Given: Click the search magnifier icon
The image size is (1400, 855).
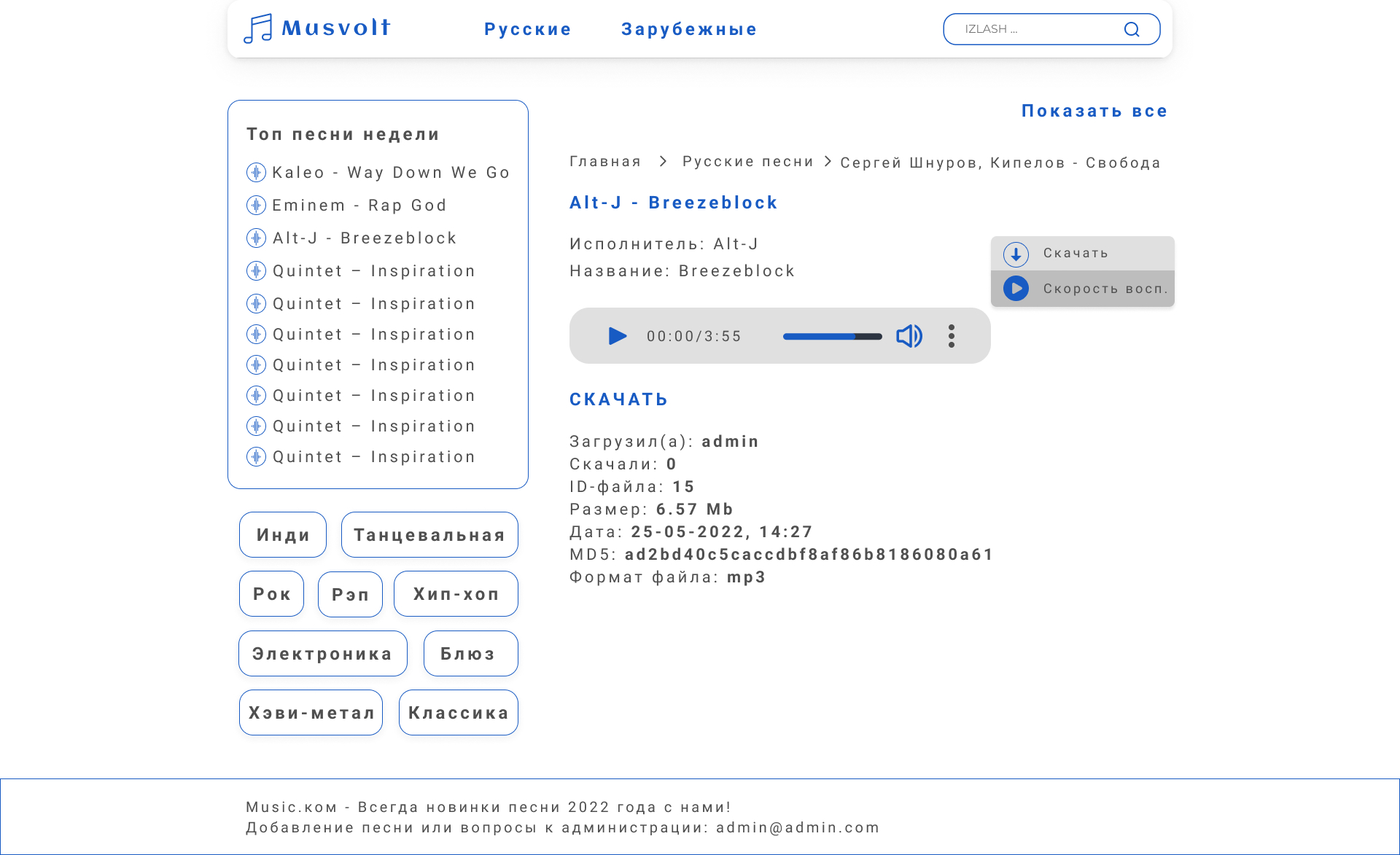Looking at the screenshot, I should [x=1131, y=29].
